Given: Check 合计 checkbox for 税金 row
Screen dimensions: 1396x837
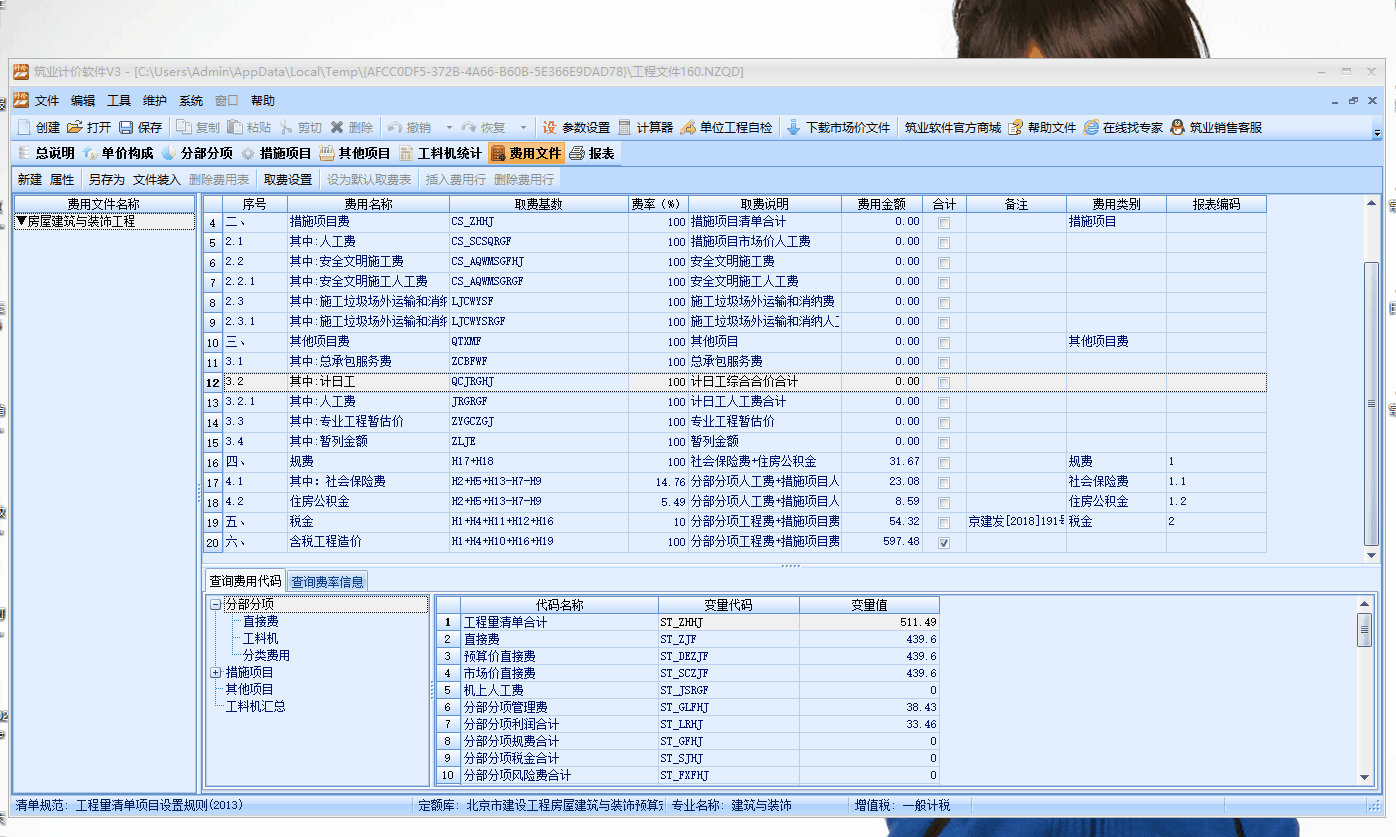Looking at the screenshot, I should [x=944, y=523].
